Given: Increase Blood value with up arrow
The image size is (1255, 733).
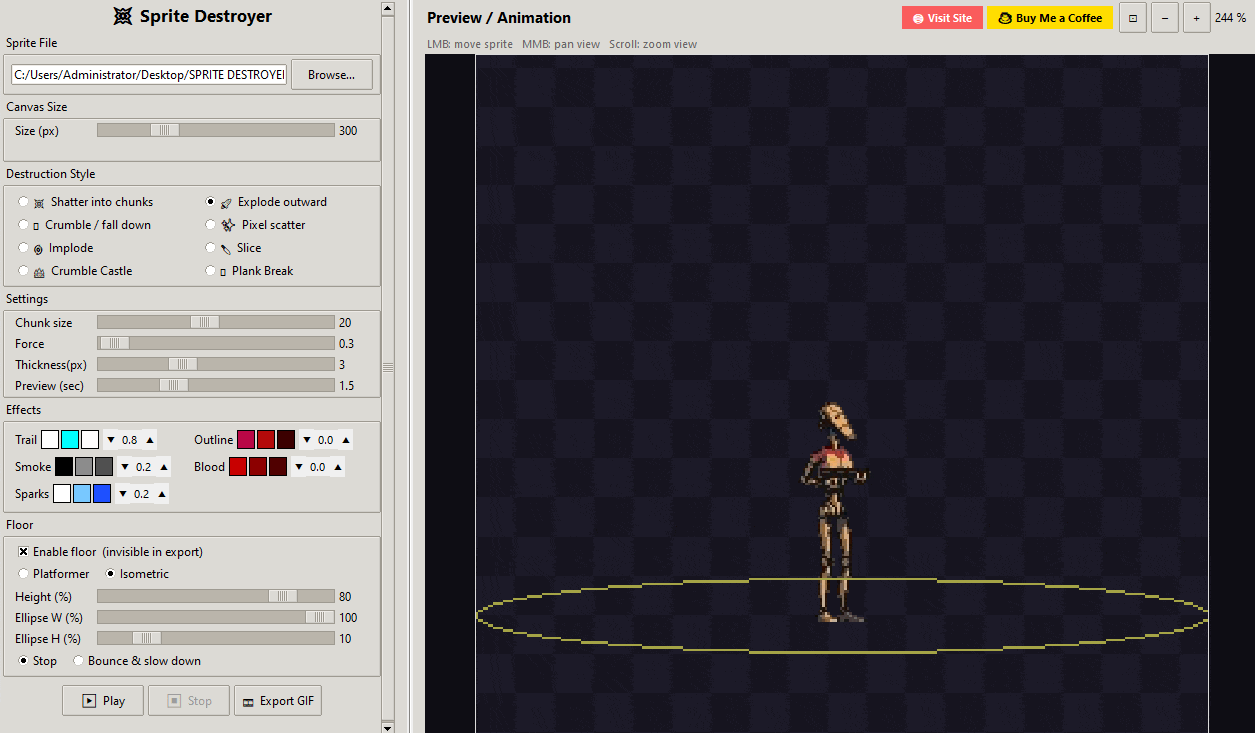Looking at the screenshot, I should pos(338,467).
